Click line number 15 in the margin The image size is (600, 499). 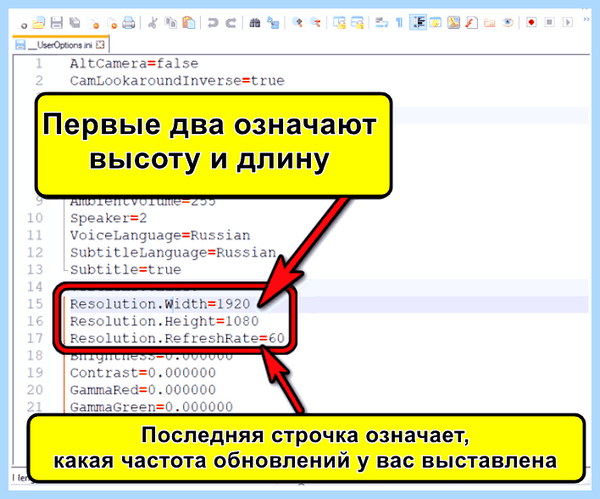[x=35, y=304]
